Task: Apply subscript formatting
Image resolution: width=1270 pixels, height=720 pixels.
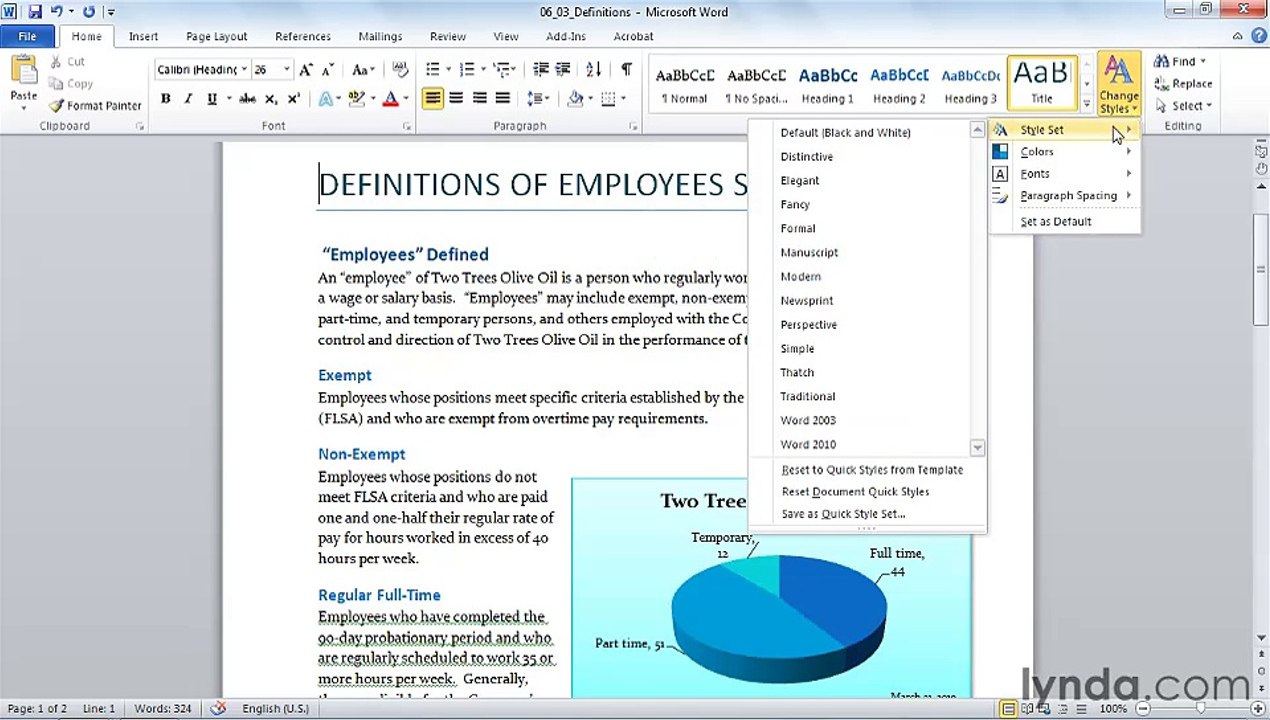Action: click(x=271, y=99)
